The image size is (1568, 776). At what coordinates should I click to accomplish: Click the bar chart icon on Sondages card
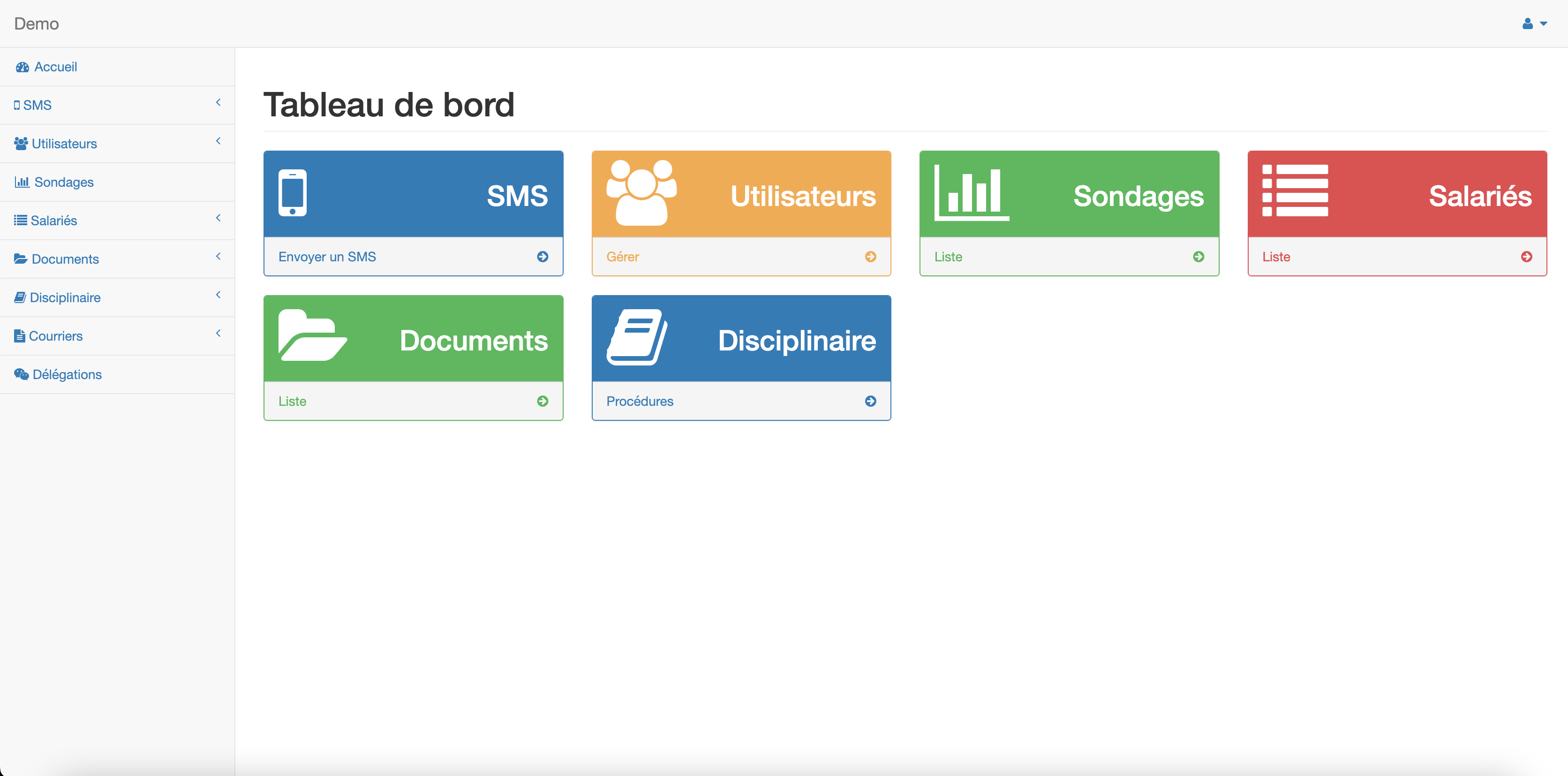coord(971,193)
